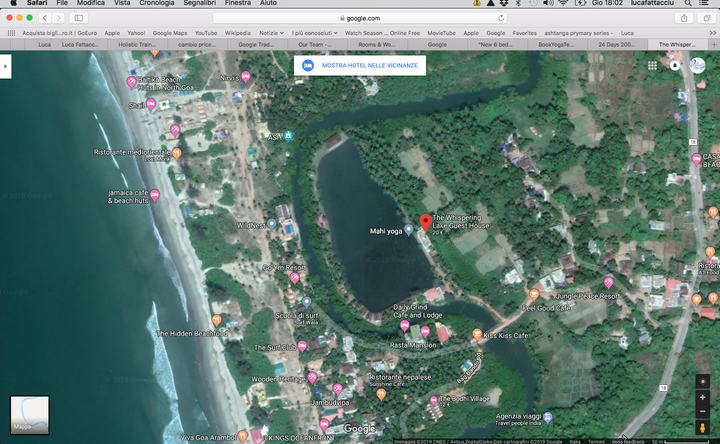
Task: Click the "The Whispering Lake Guest House" label
Action: pyautogui.click(x=461, y=221)
